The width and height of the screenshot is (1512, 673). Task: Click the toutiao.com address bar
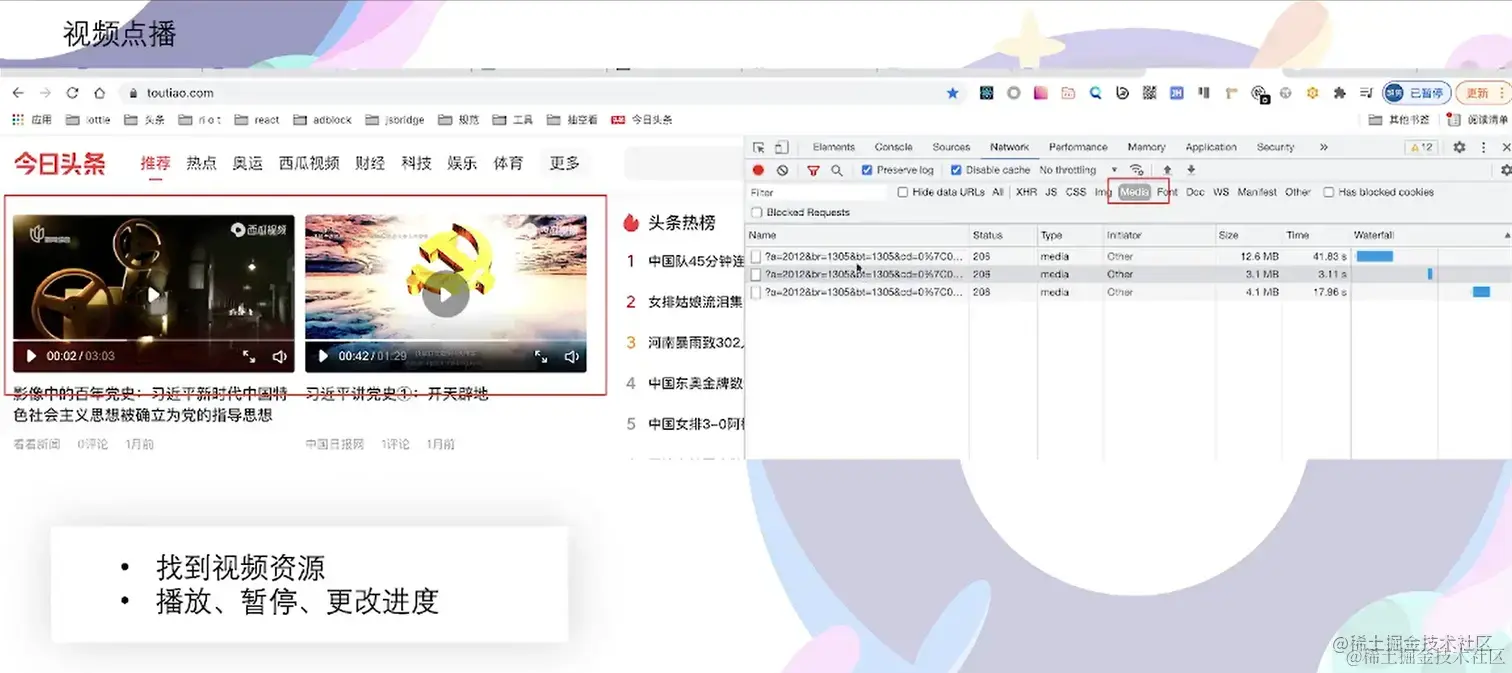click(x=540, y=93)
